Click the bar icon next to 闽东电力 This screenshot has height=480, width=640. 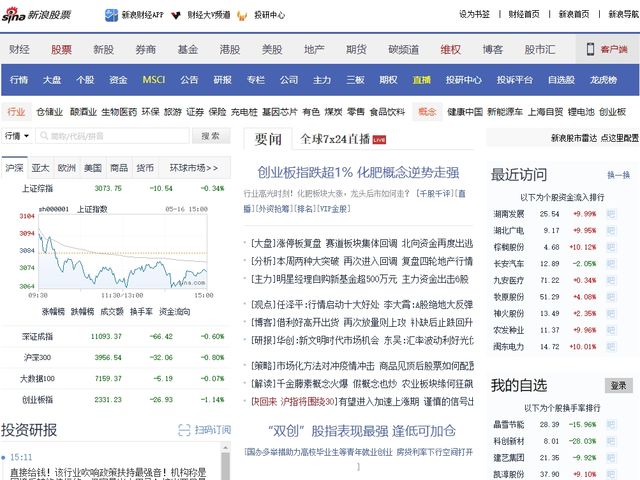coord(611,347)
